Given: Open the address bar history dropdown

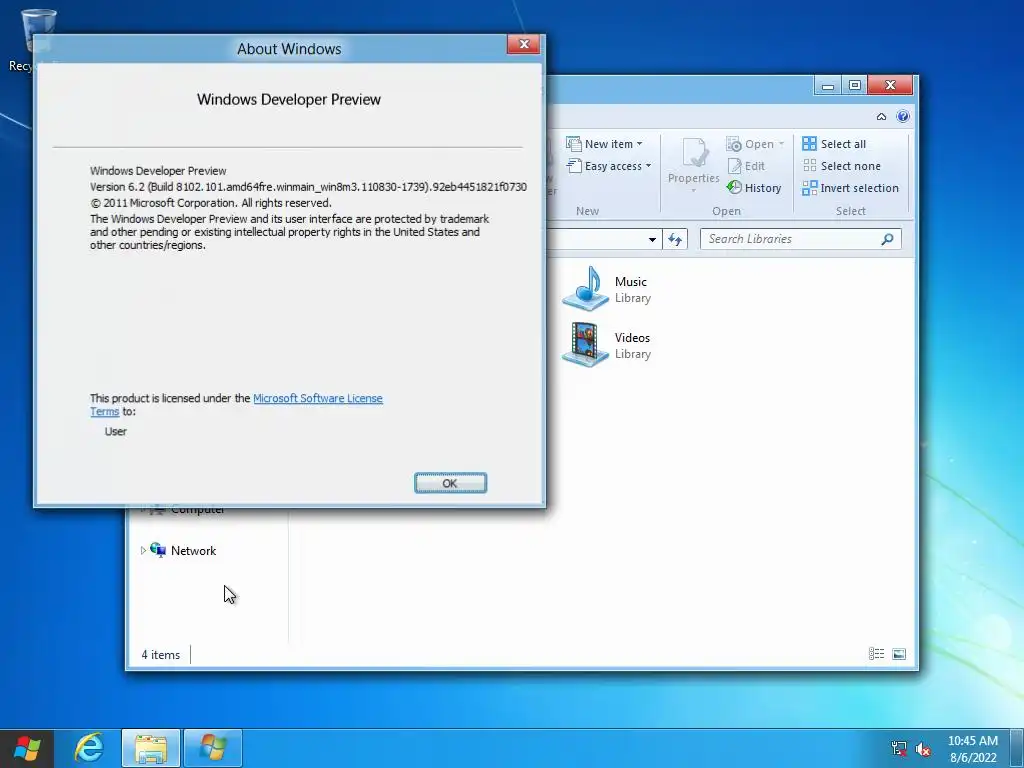Looking at the screenshot, I should [x=652, y=240].
